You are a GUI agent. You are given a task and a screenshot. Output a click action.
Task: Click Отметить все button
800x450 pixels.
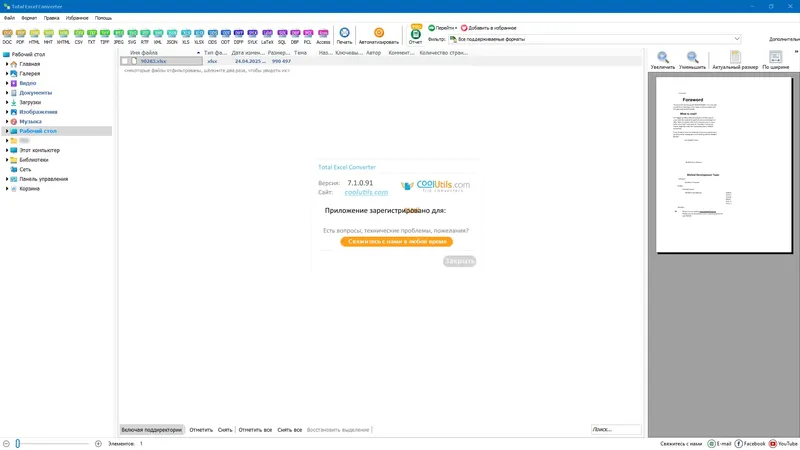pos(255,430)
